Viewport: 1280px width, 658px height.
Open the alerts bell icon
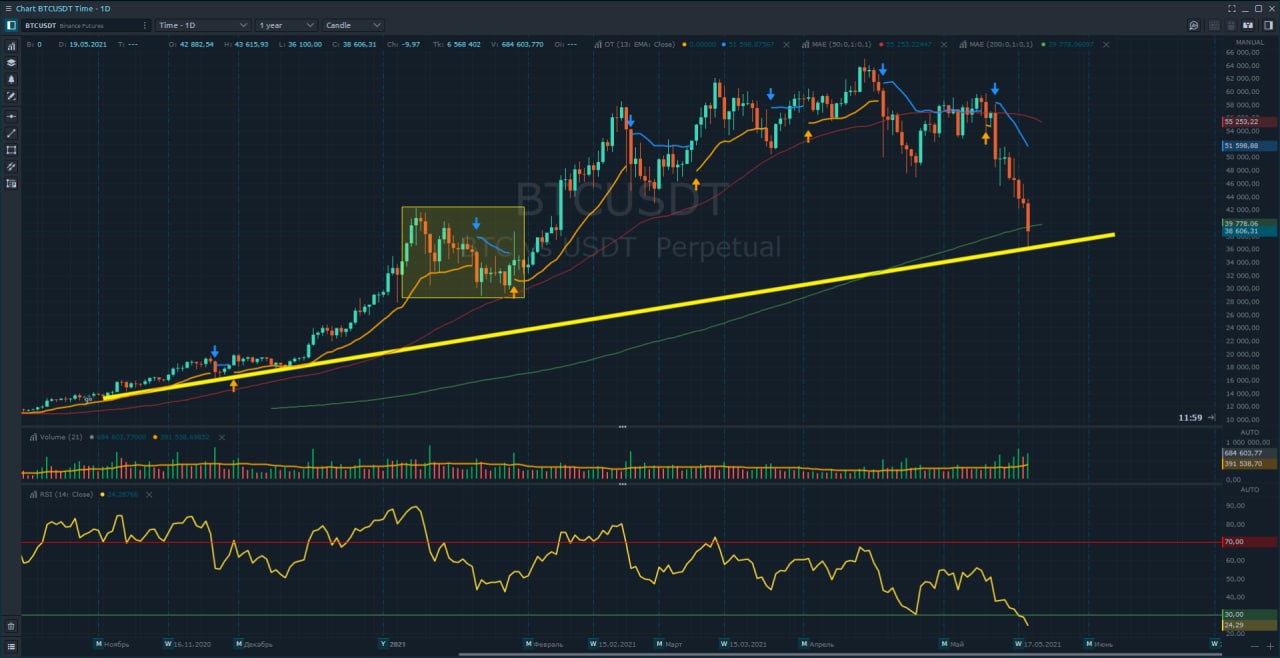(x=11, y=79)
